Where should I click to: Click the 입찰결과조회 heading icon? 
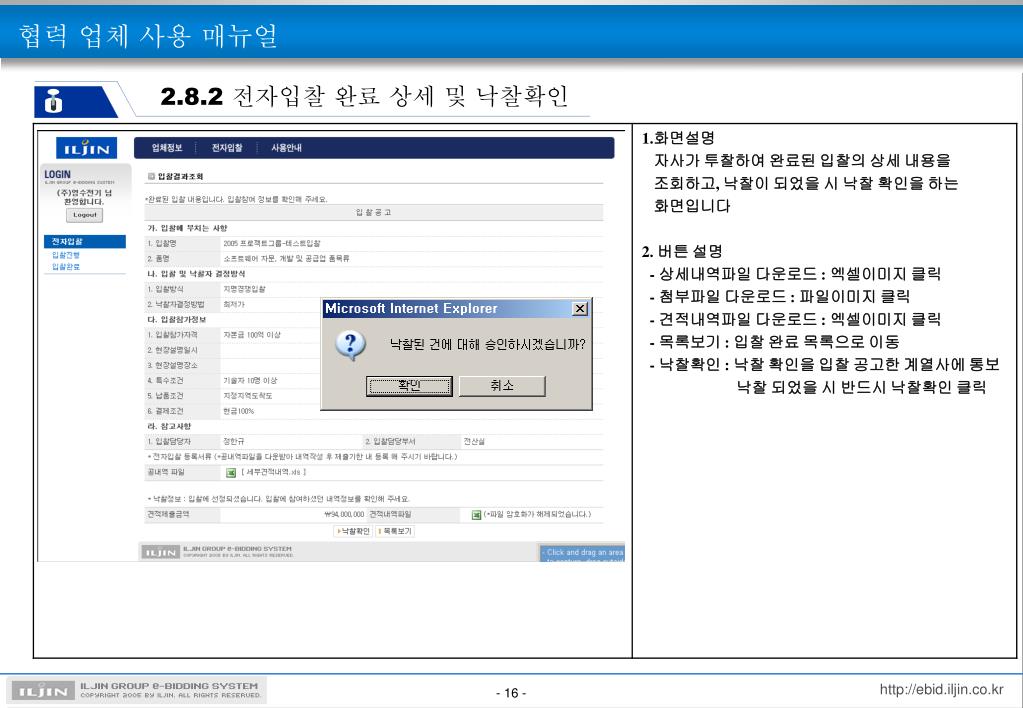point(151,176)
